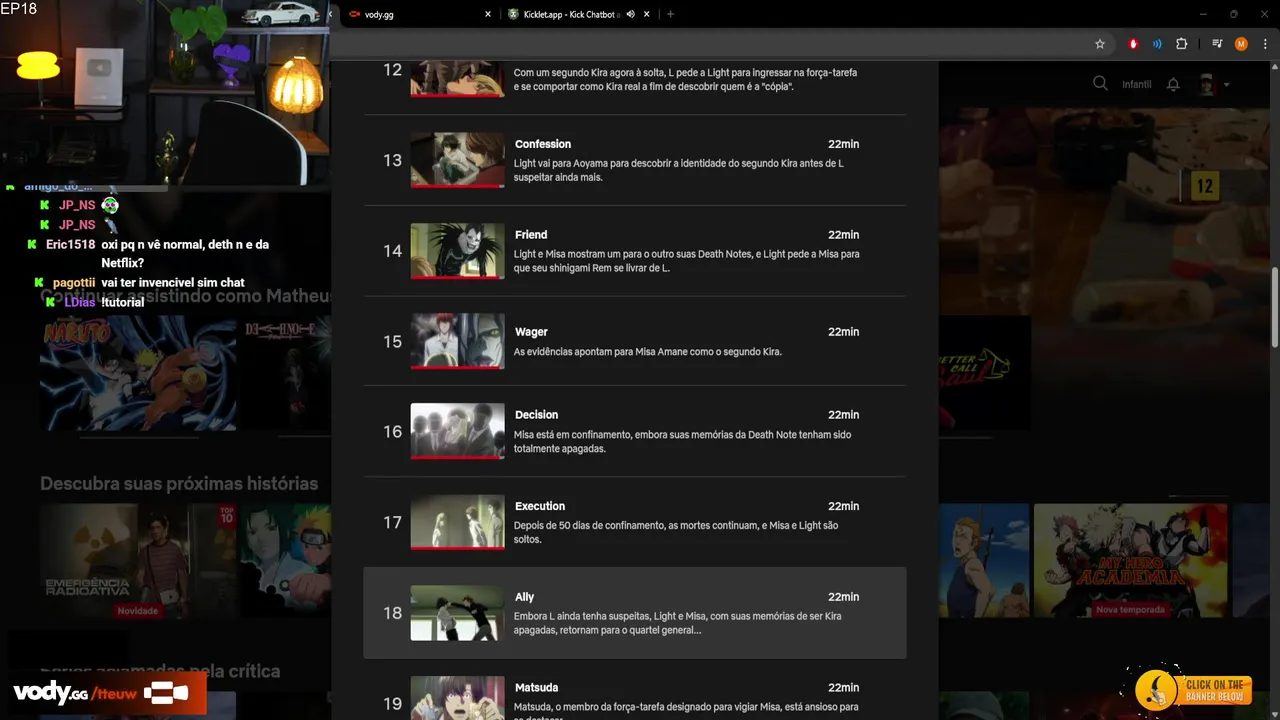Click episode number 13
Viewport: 1280px width, 720px height.
coord(392,160)
